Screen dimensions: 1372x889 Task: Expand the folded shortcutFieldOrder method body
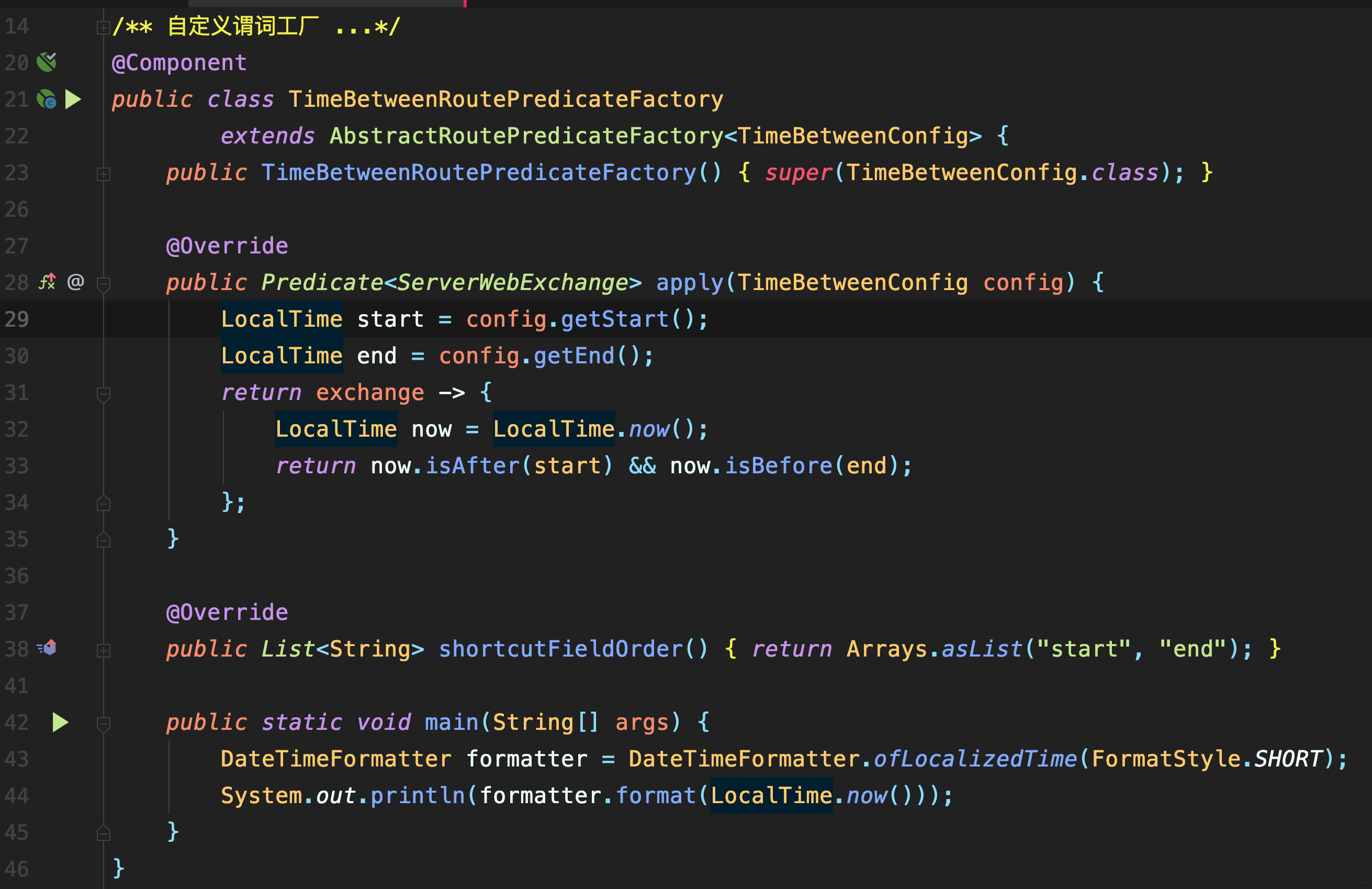tap(103, 650)
